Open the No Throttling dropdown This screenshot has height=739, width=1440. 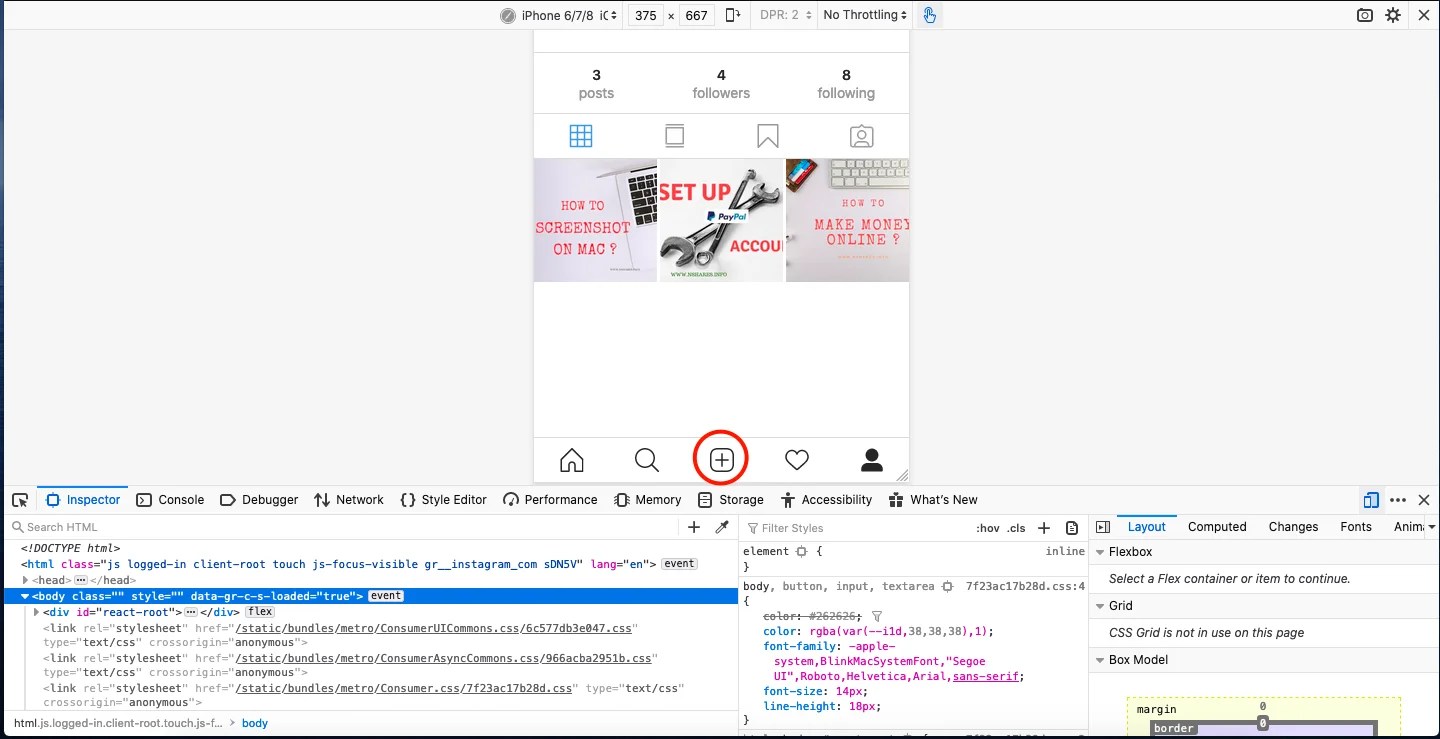point(863,15)
